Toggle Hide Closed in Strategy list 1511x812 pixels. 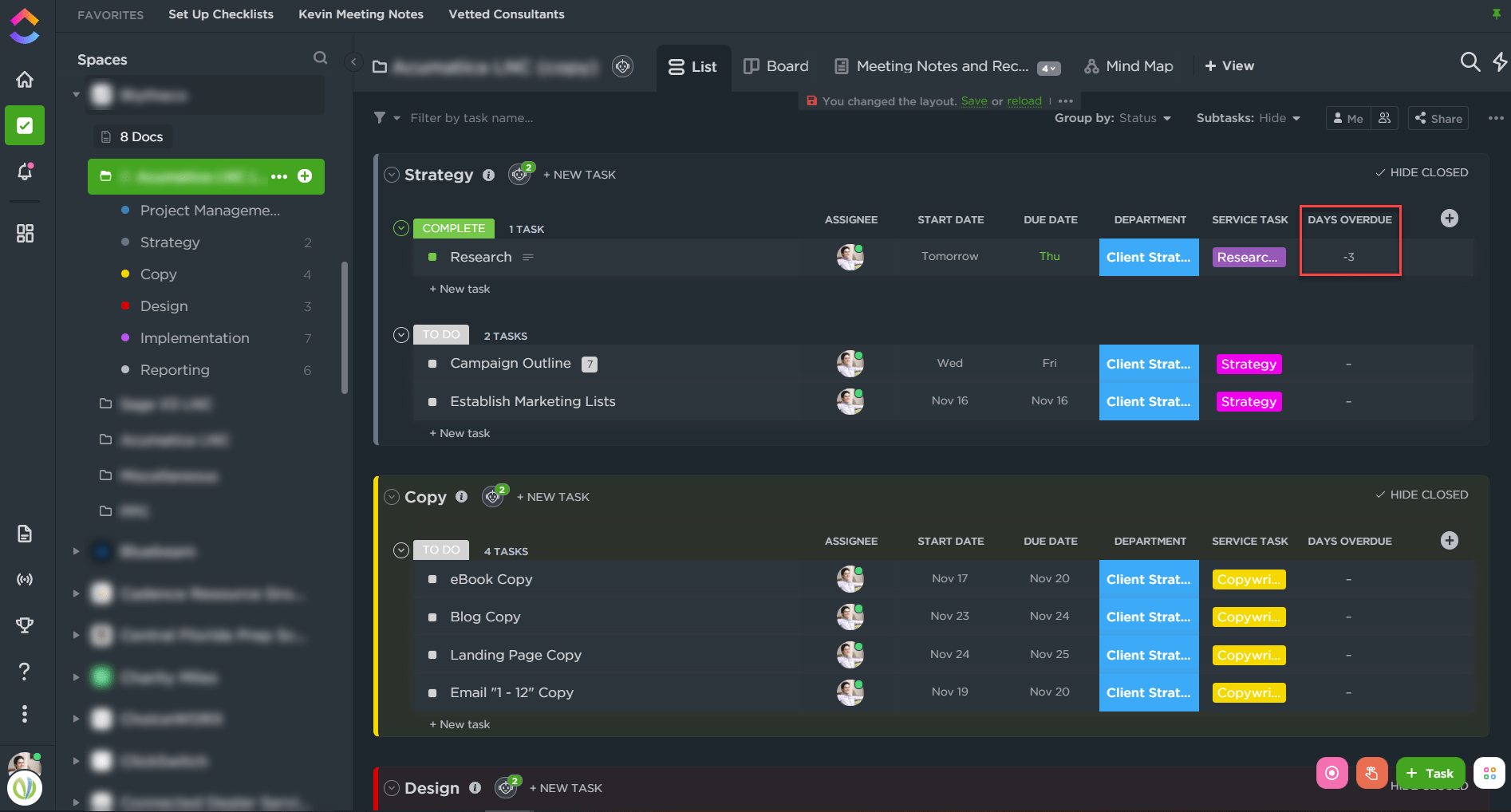1422,172
